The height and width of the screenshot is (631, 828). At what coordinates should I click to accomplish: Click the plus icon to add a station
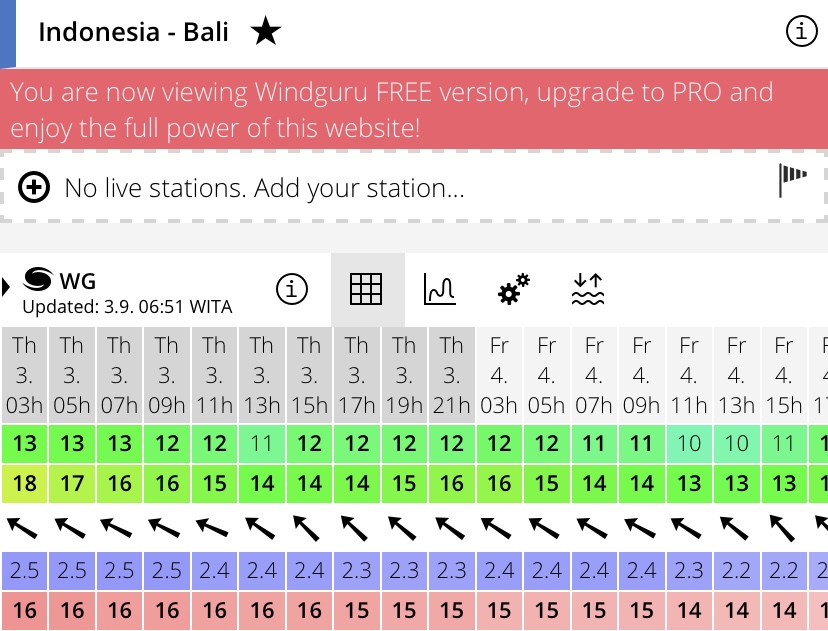(x=34, y=187)
